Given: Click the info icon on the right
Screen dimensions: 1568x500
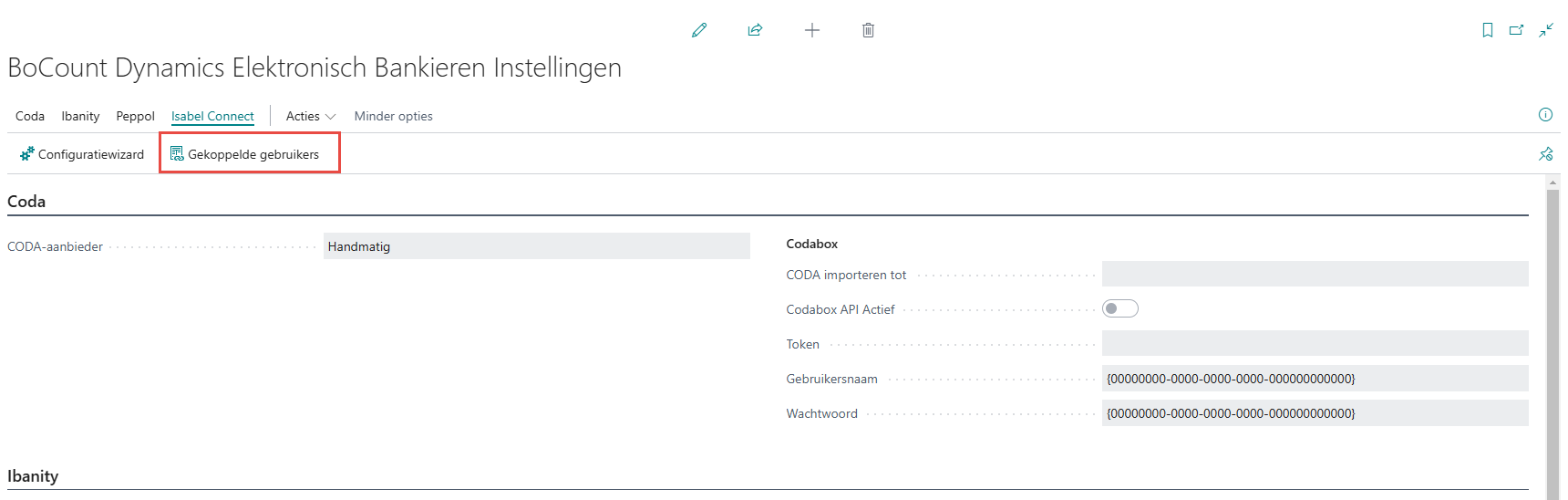Looking at the screenshot, I should point(1545,115).
